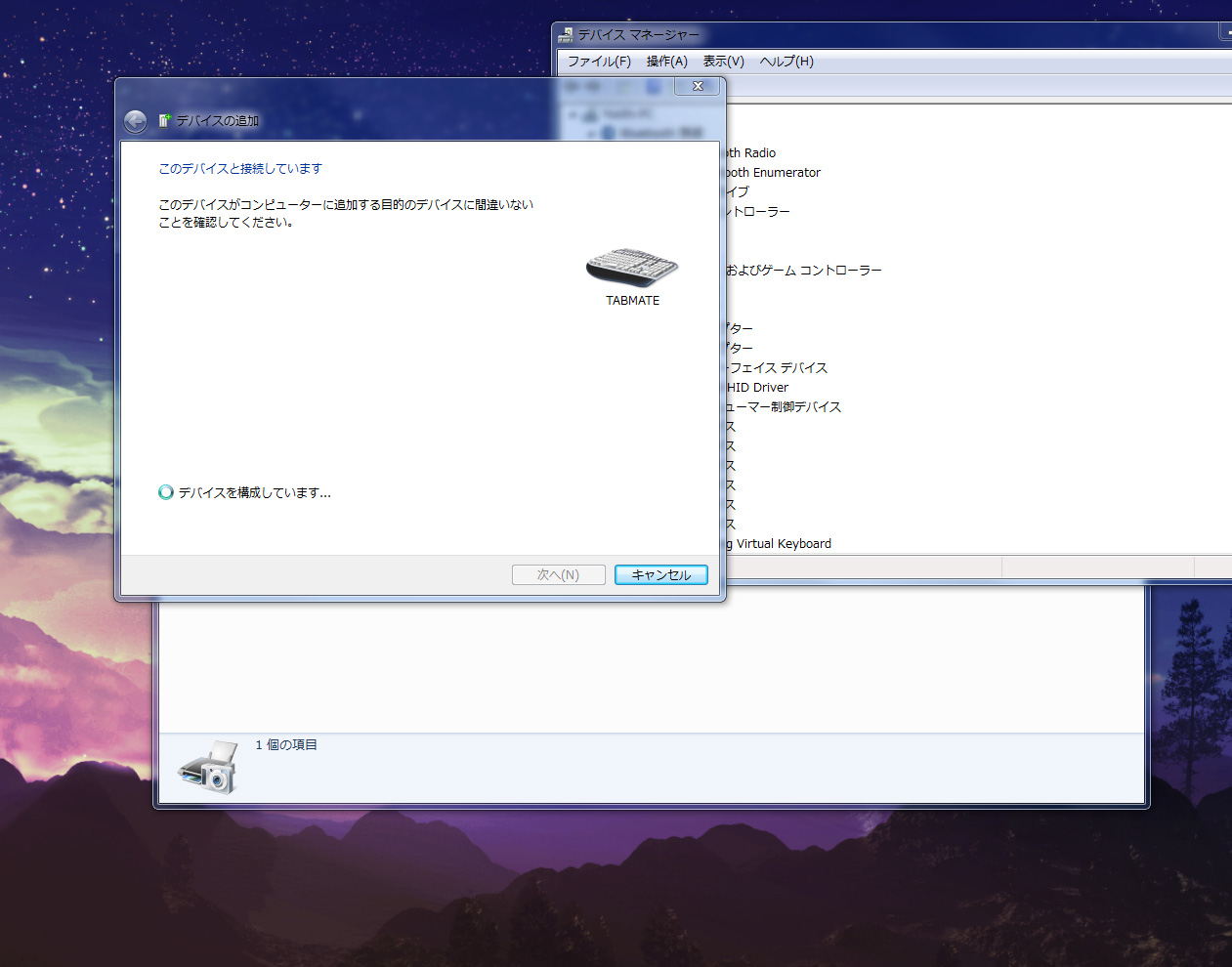Close the Add Device dialog

(x=698, y=86)
